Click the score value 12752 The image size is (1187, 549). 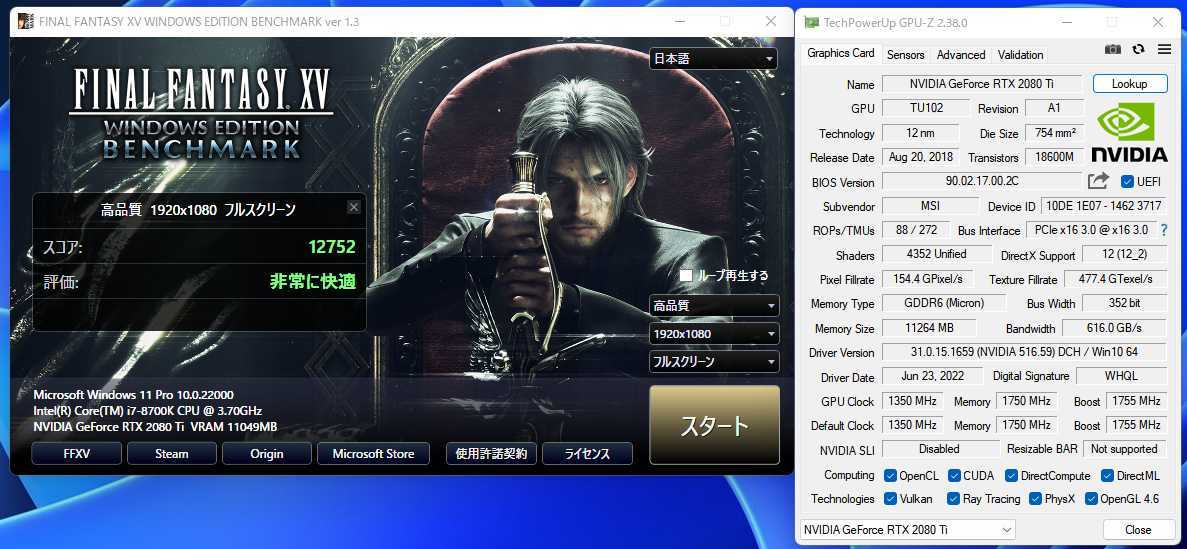tap(332, 246)
